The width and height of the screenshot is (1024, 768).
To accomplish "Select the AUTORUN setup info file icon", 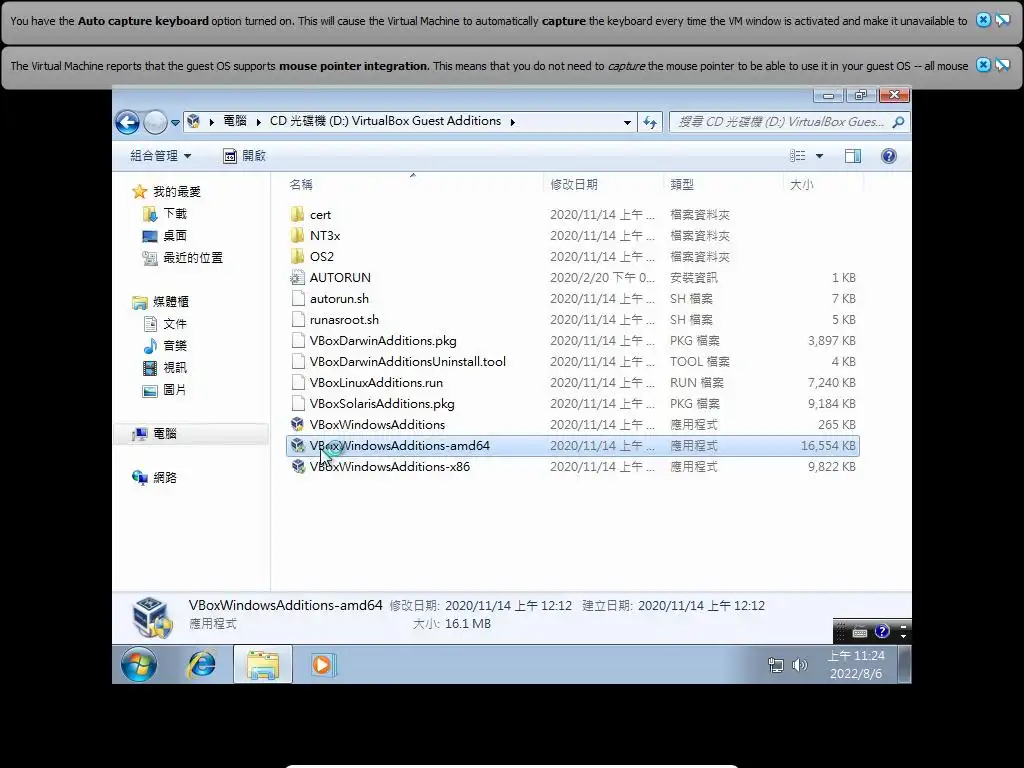I will 298,278.
